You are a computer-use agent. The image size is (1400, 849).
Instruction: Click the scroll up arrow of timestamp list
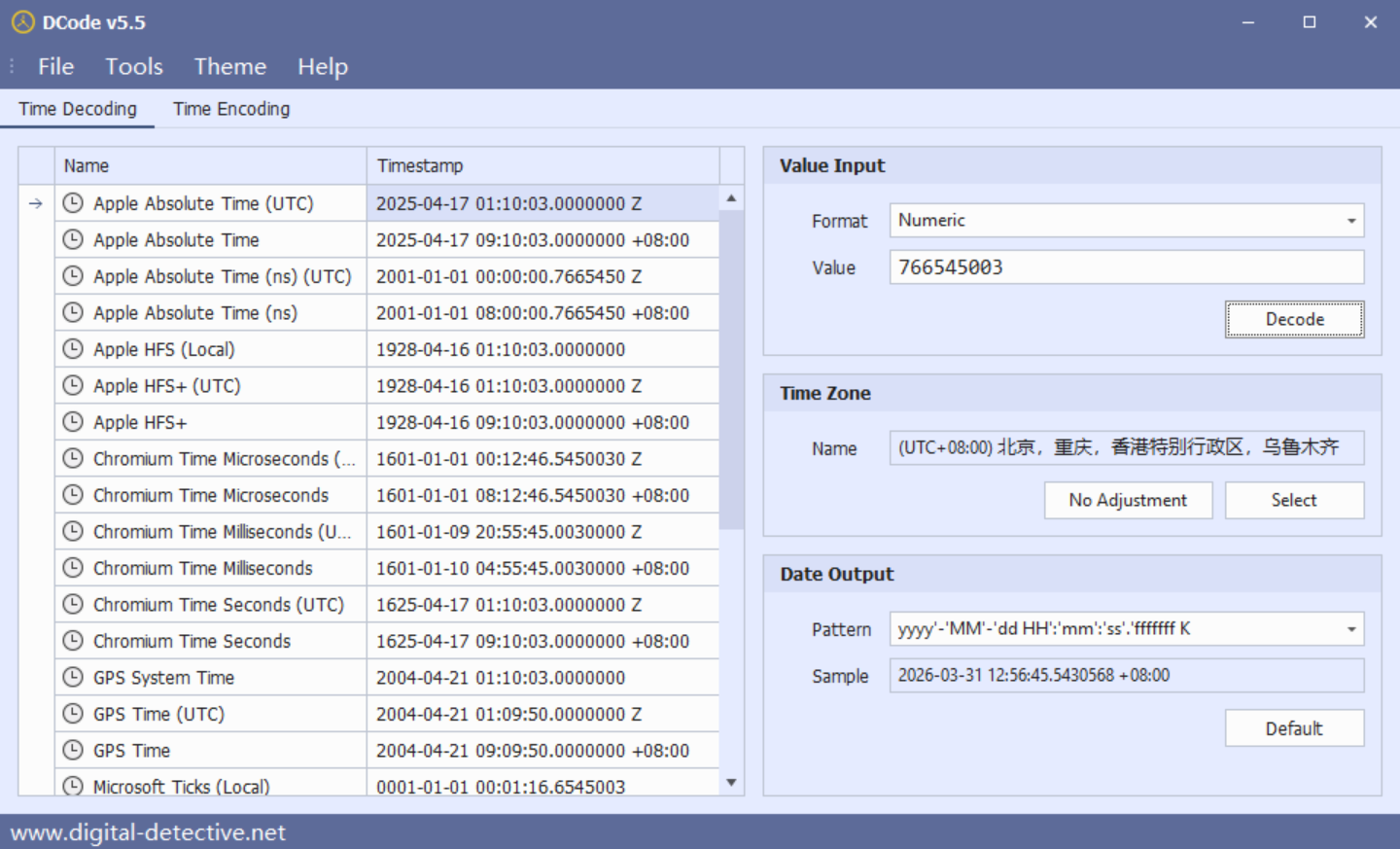731,198
